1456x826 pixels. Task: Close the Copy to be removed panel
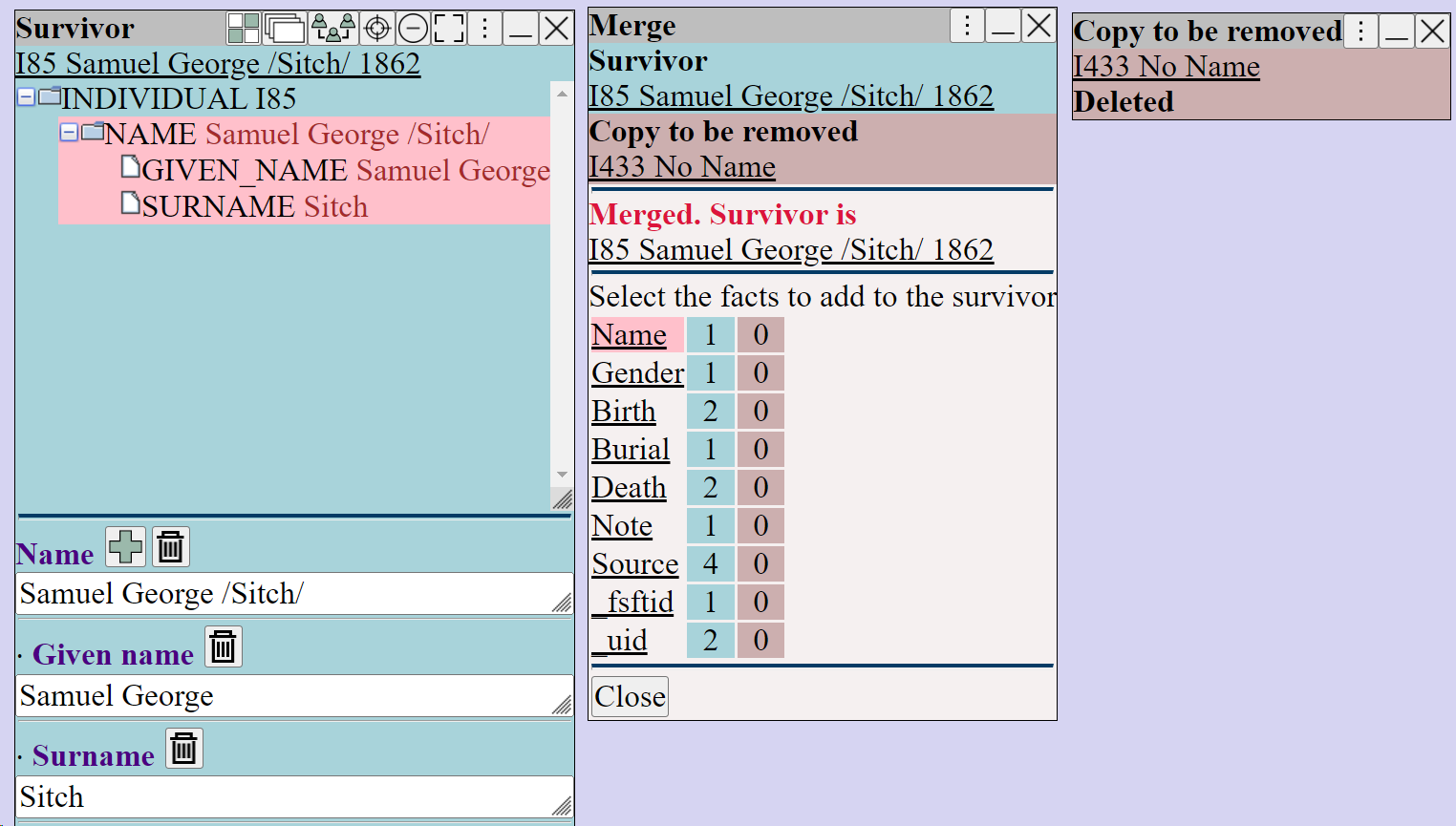(x=1432, y=32)
